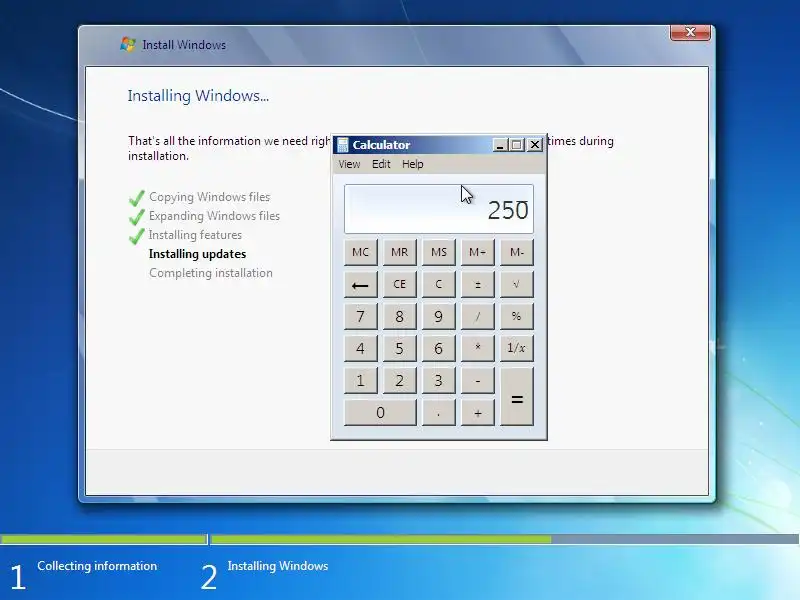The height and width of the screenshot is (600, 800).
Task: Open the Calculator Edit menu
Action: click(x=381, y=164)
